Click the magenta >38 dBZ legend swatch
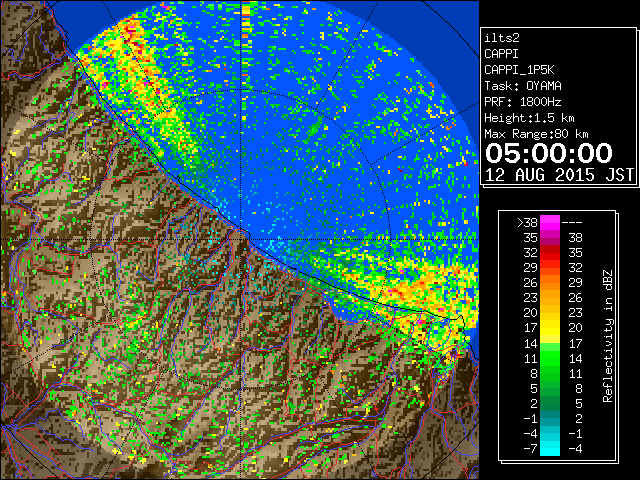Screen dimensions: 640x480 [550, 222]
